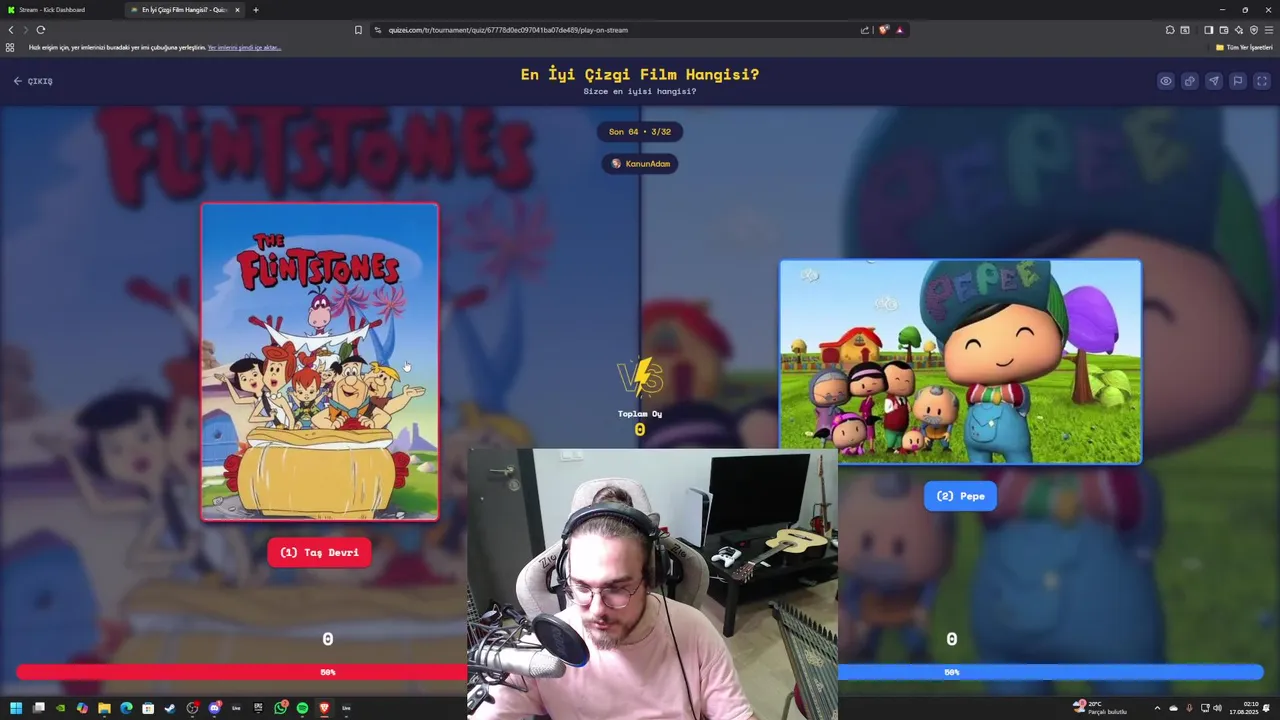Open NVIDIA app from taskbar
The height and width of the screenshot is (720, 1280).
[x=61, y=708]
